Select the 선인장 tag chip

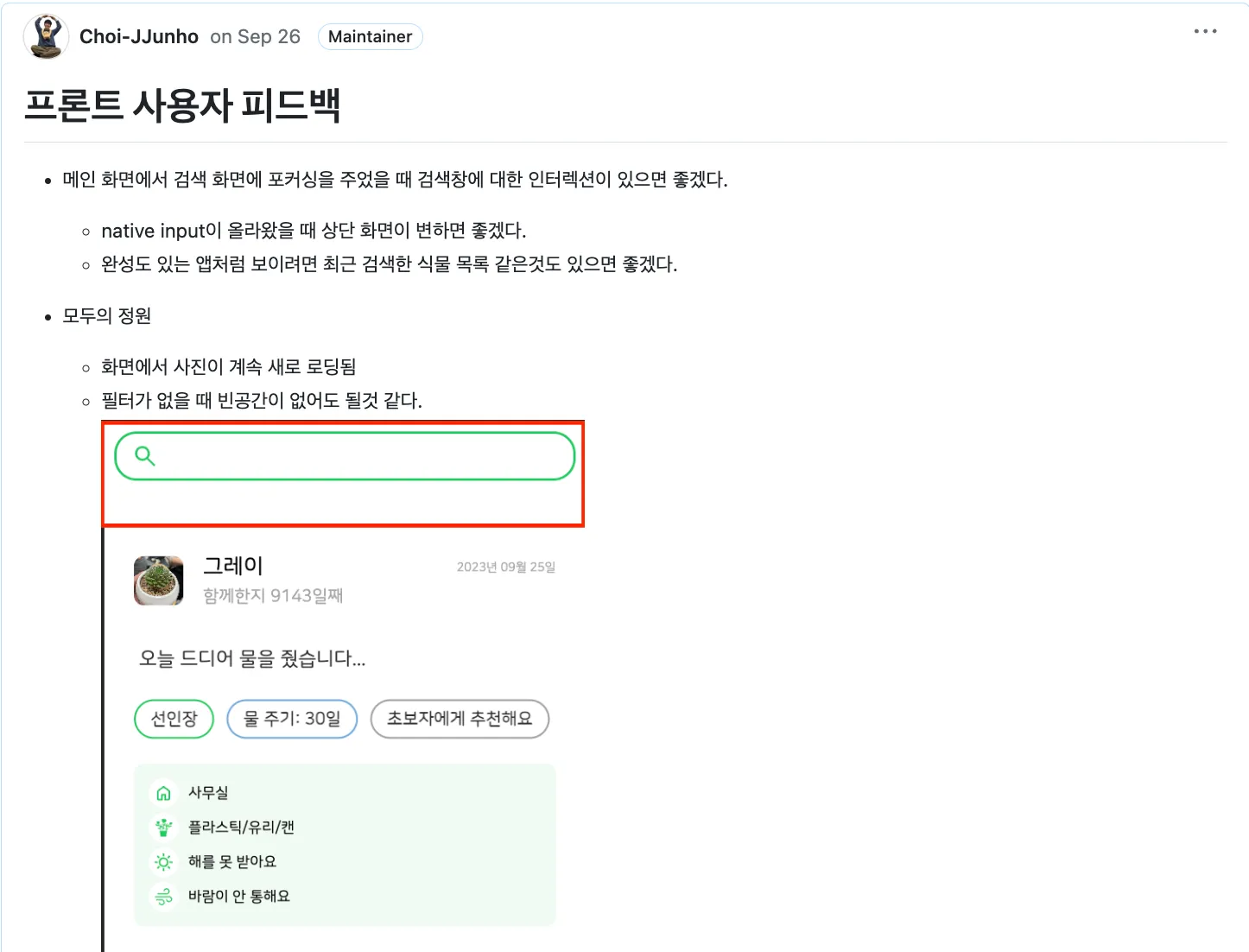[174, 719]
